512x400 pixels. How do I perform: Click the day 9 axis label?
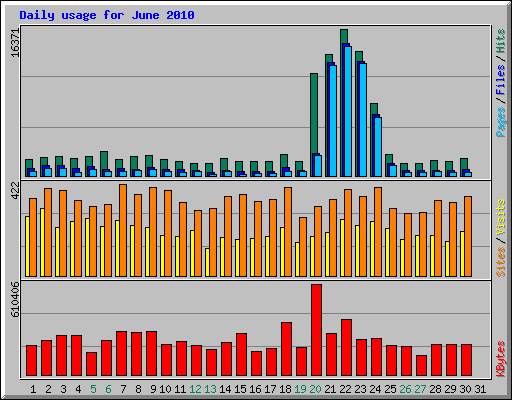[153, 389]
